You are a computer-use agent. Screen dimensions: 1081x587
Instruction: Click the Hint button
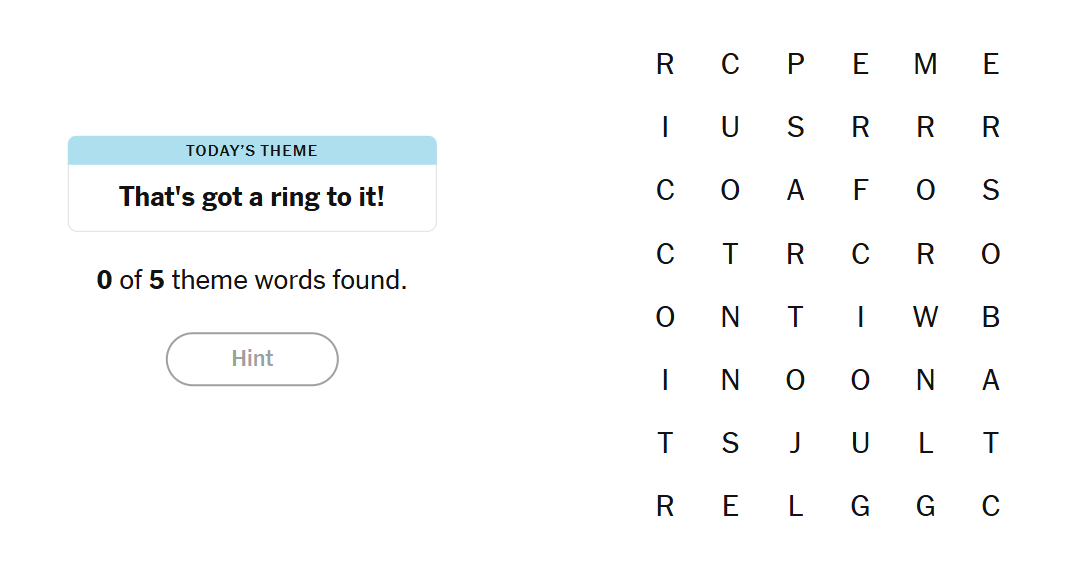tap(252, 359)
